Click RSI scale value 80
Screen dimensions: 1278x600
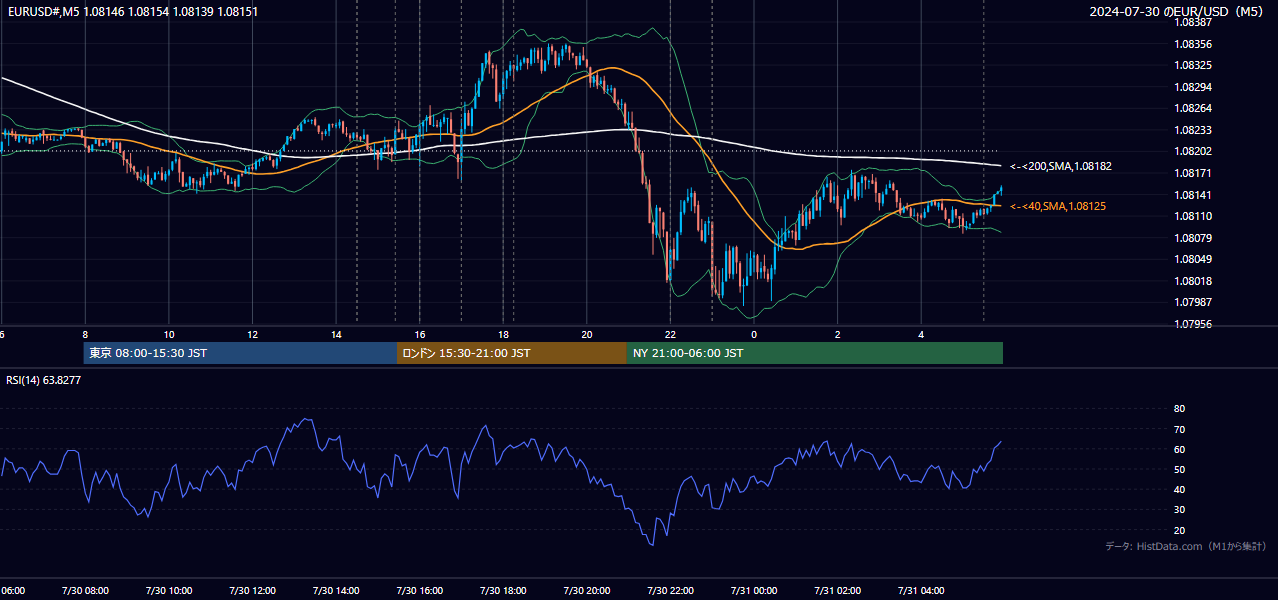(1179, 409)
